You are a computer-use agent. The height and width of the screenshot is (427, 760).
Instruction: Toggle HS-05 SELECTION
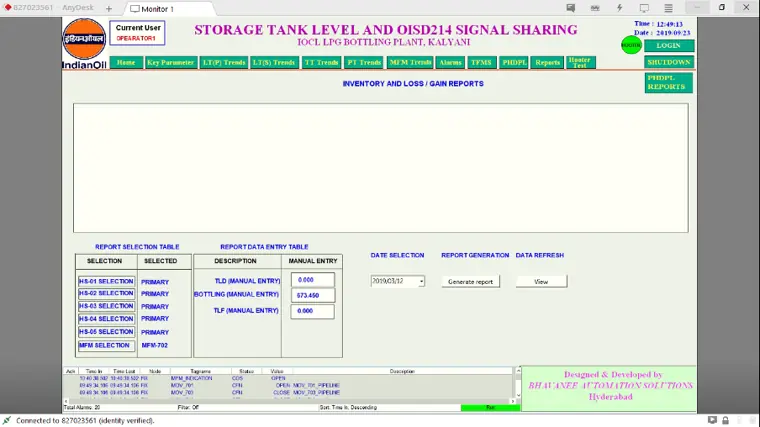[x=106, y=332]
